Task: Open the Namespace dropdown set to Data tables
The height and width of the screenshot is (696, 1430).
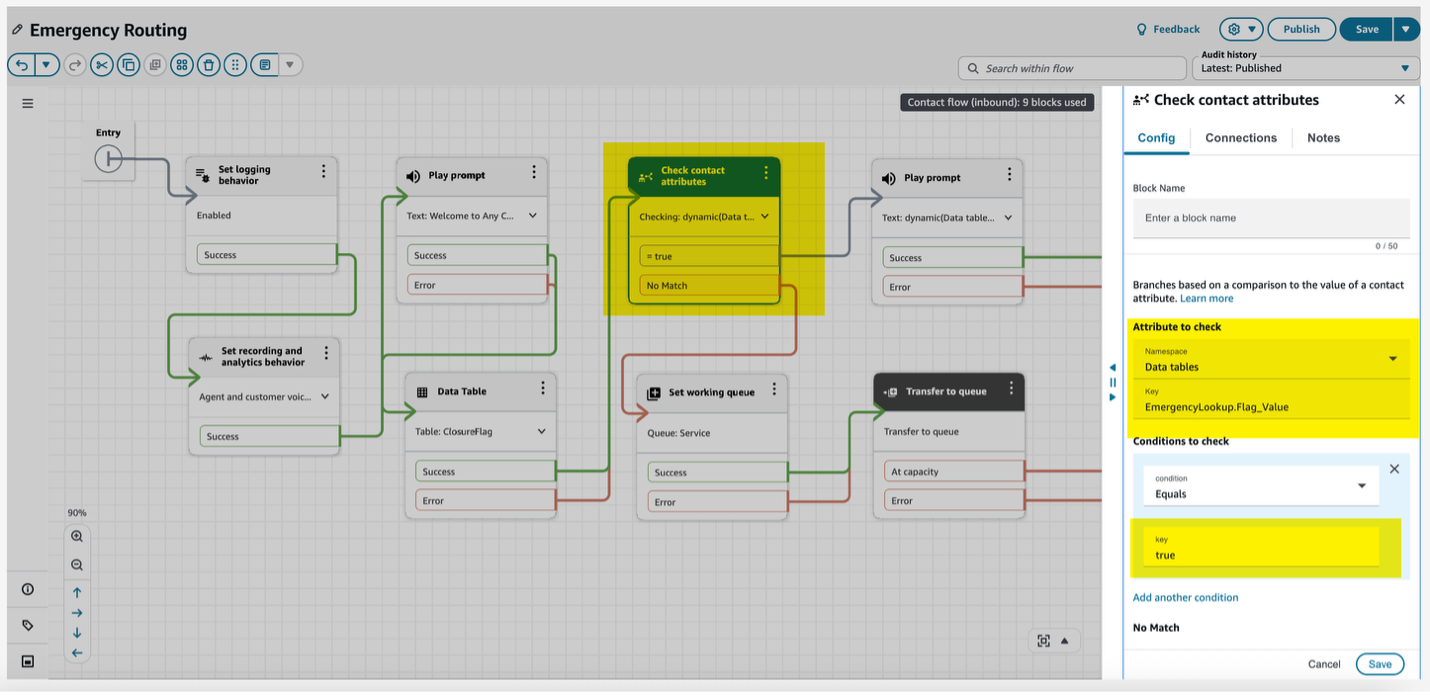Action: [x=1270, y=360]
